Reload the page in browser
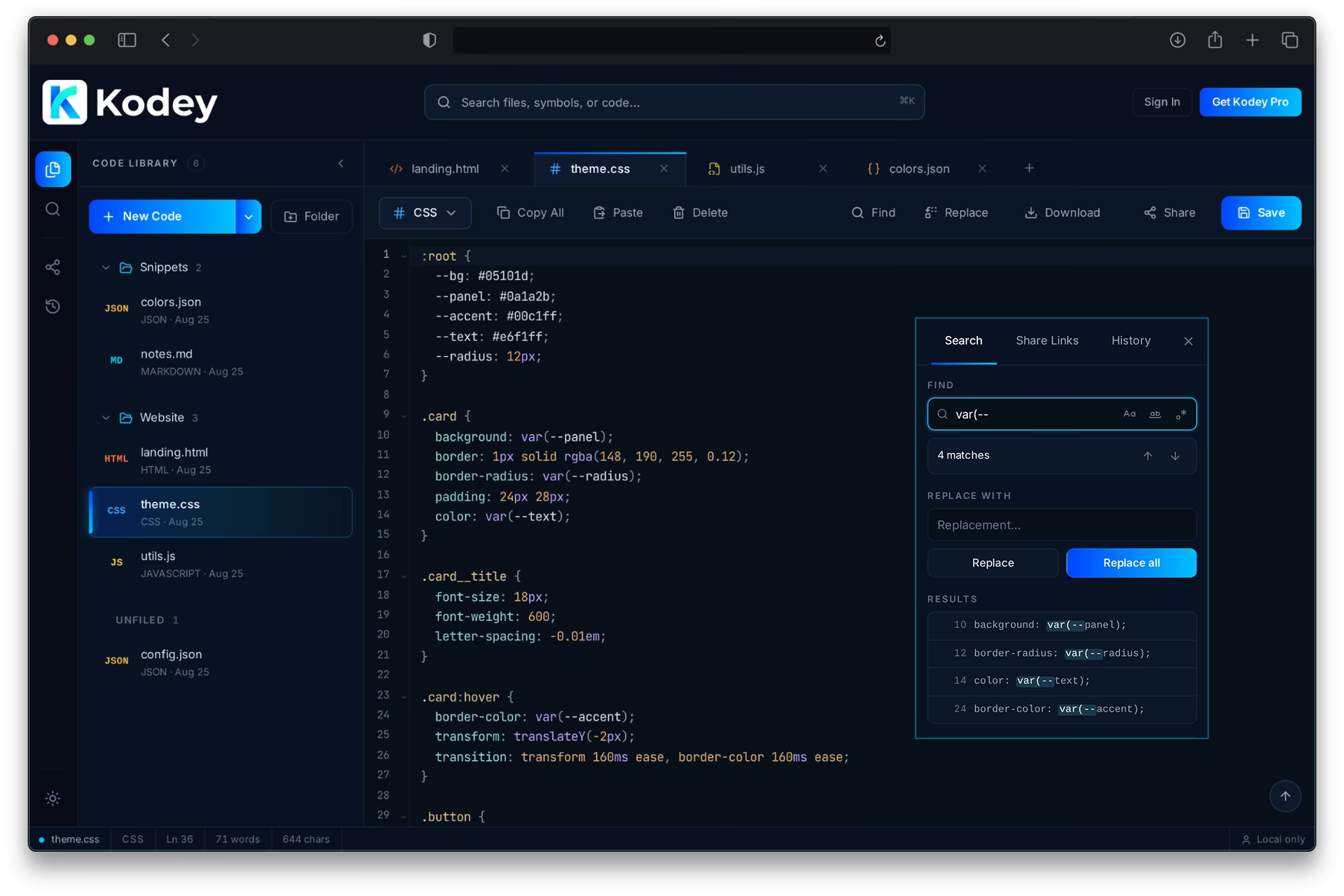Viewport: 1344px width, 896px height. [880, 41]
